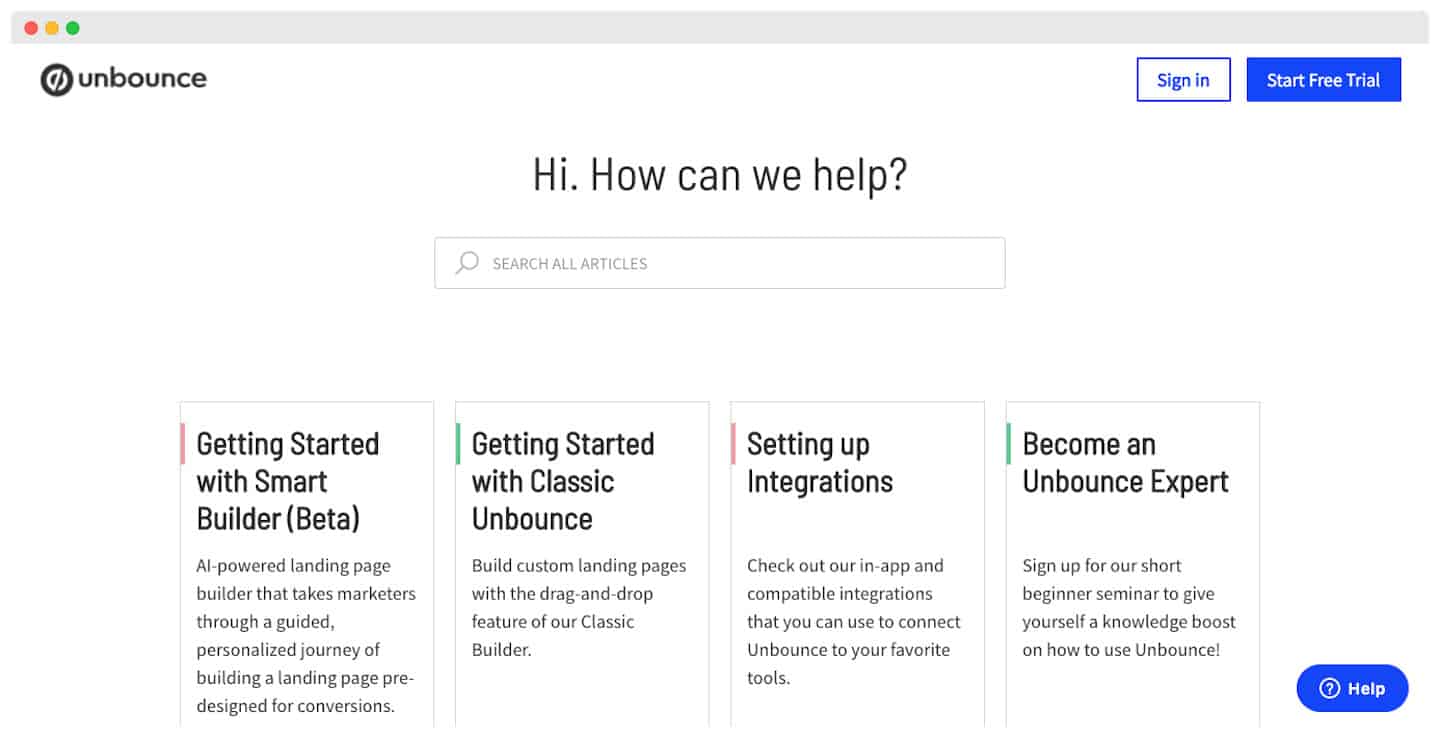Open Getting Started with Smart Builder (Beta)

click(x=288, y=481)
